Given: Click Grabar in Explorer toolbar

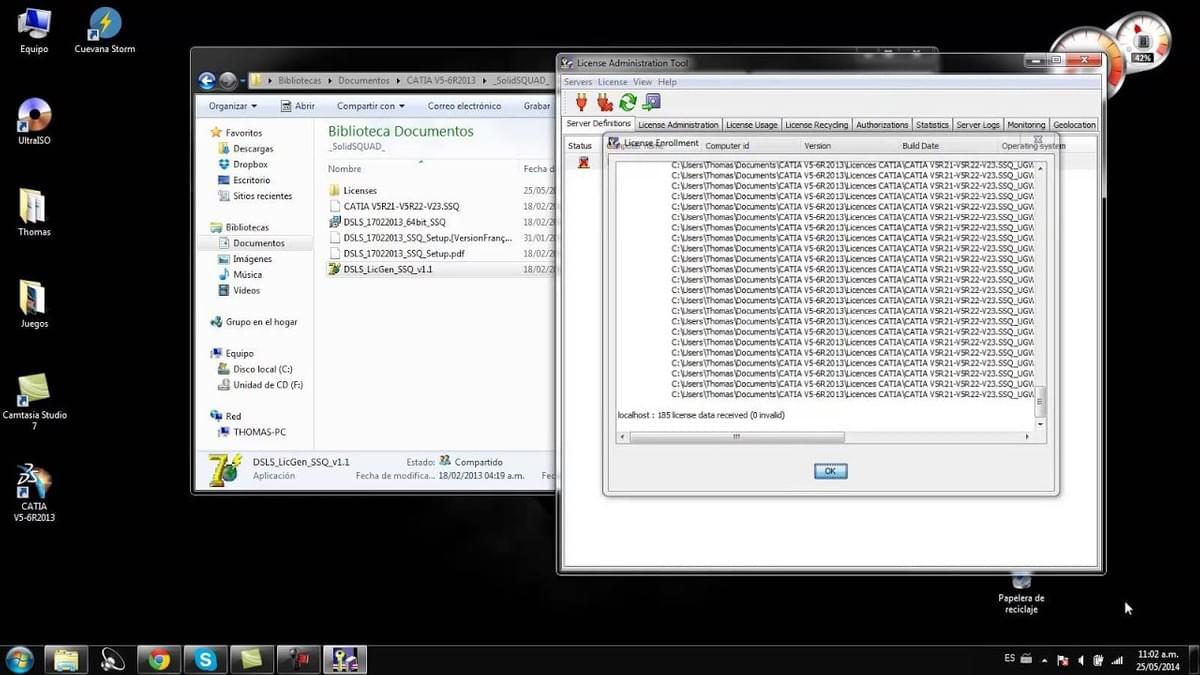Looking at the screenshot, I should pos(537,106).
